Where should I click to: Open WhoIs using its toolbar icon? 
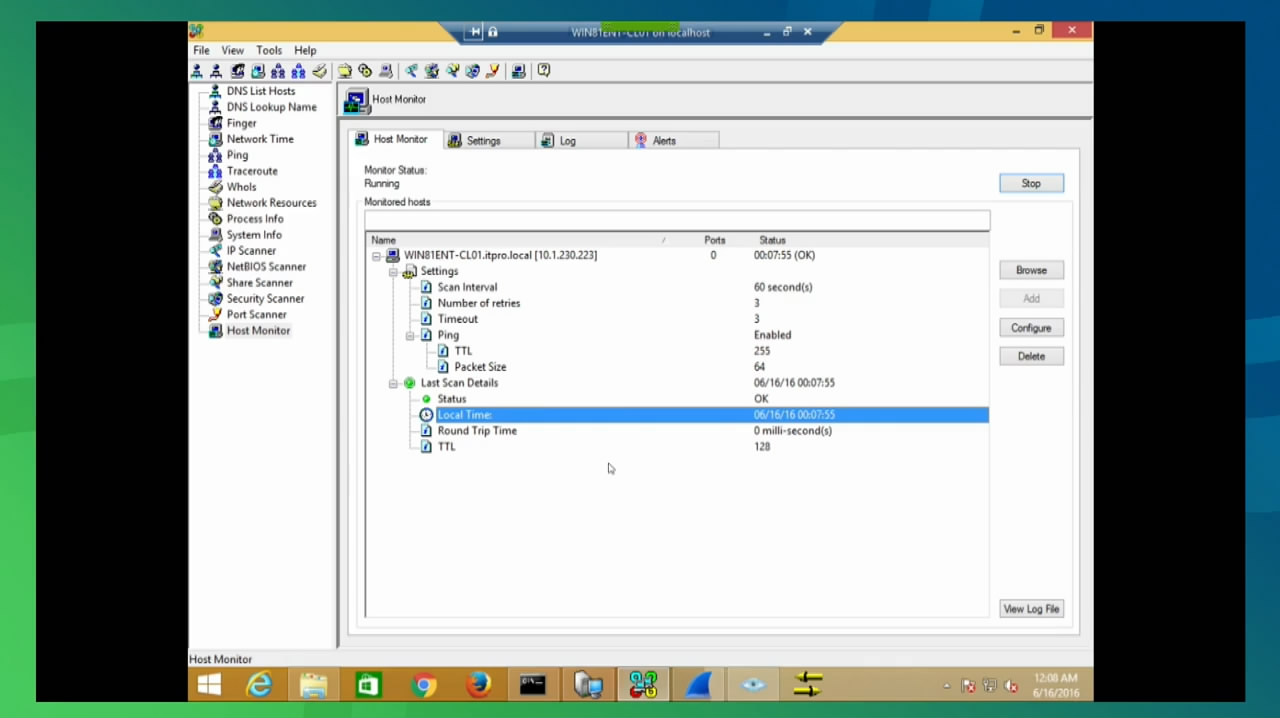coord(319,71)
